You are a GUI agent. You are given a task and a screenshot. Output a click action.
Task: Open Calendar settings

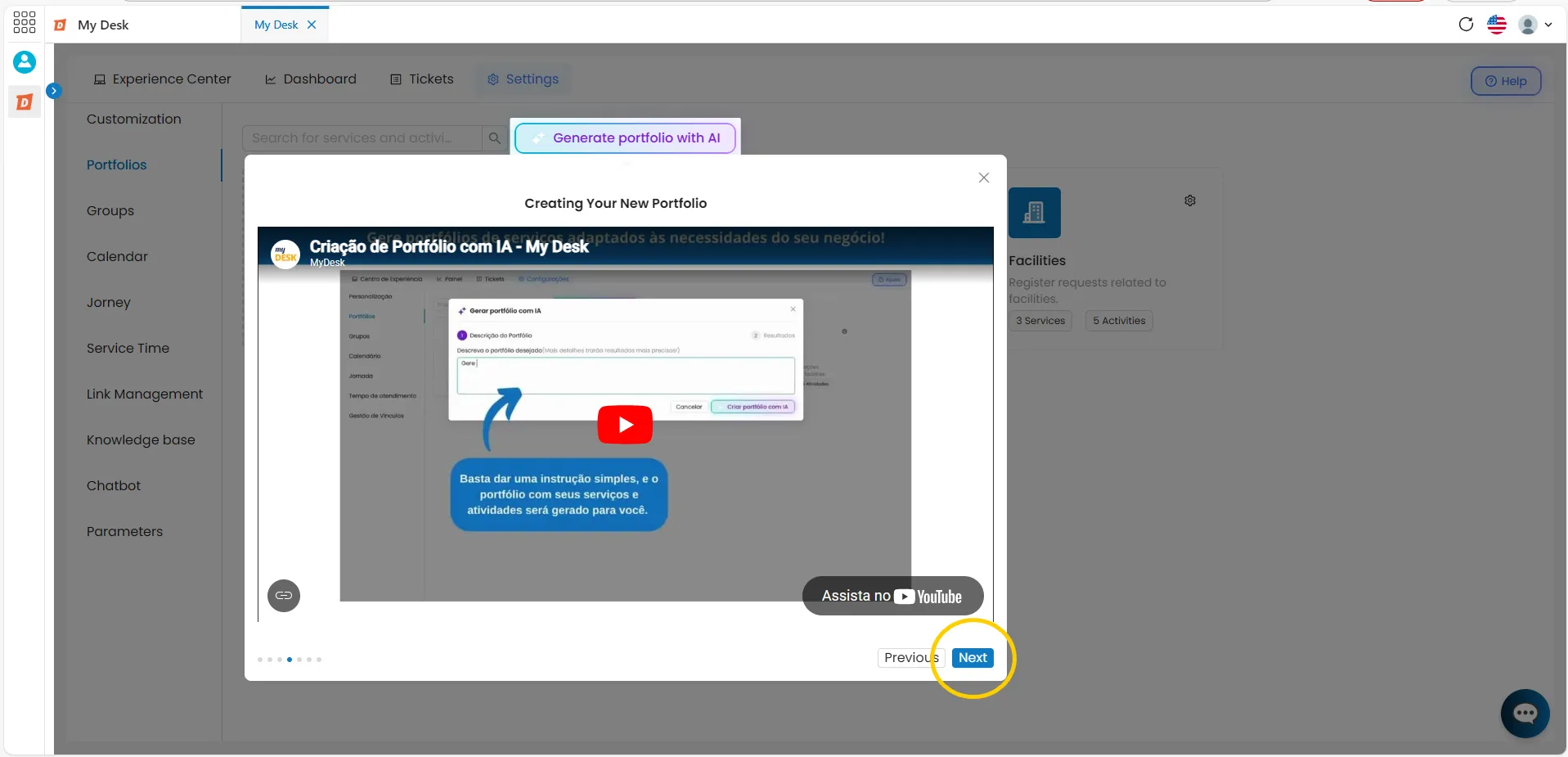point(117,256)
